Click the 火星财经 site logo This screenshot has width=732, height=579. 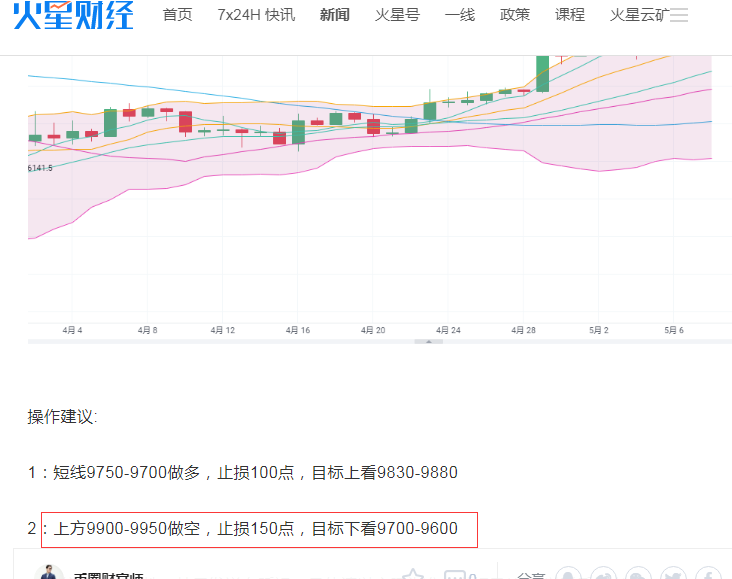point(73,15)
